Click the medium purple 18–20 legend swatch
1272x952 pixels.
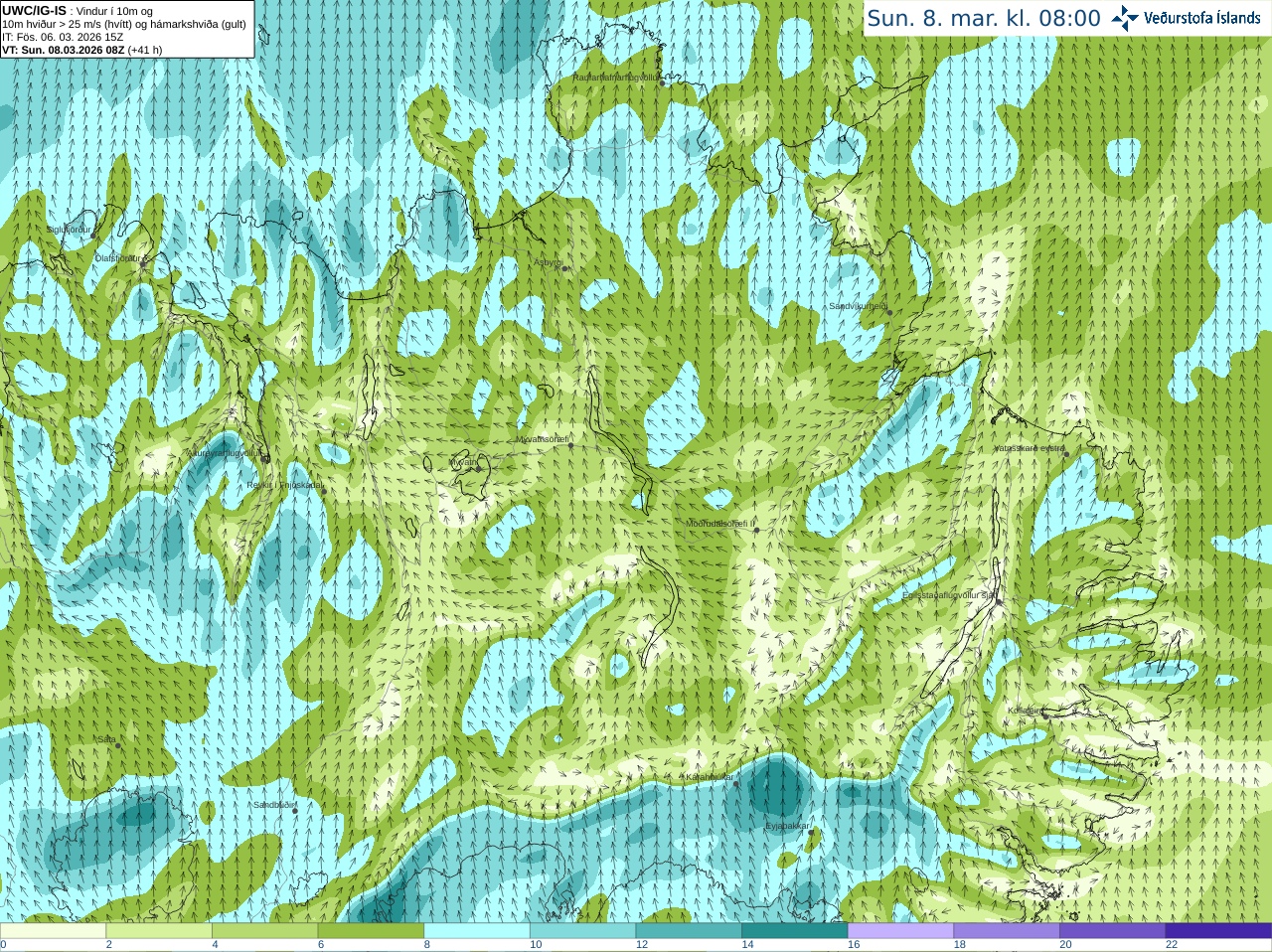click(x=1007, y=931)
